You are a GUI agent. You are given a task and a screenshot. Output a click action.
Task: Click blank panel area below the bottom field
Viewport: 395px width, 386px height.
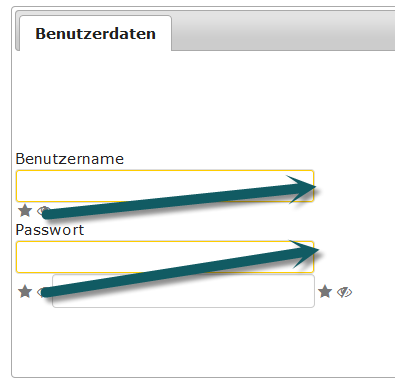click(x=200, y=342)
